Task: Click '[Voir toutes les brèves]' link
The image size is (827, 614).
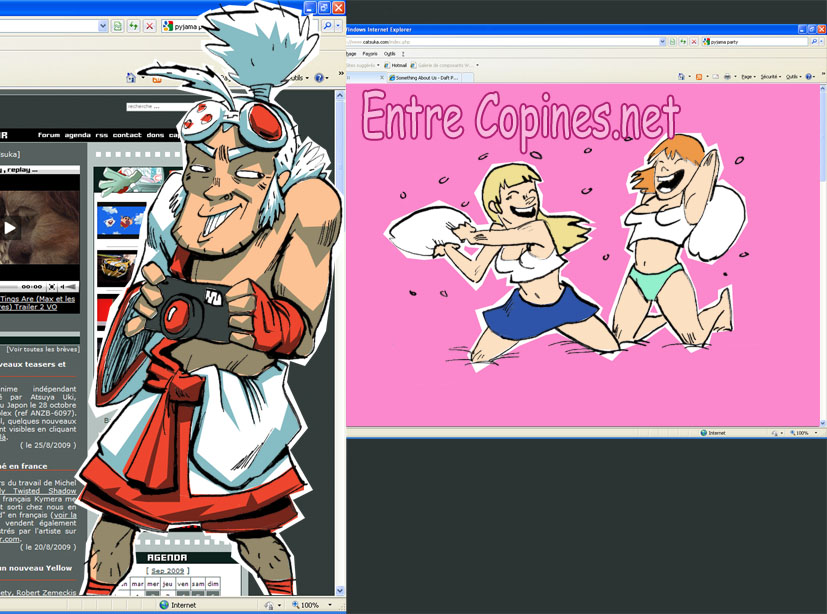Action: pos(43,349)
